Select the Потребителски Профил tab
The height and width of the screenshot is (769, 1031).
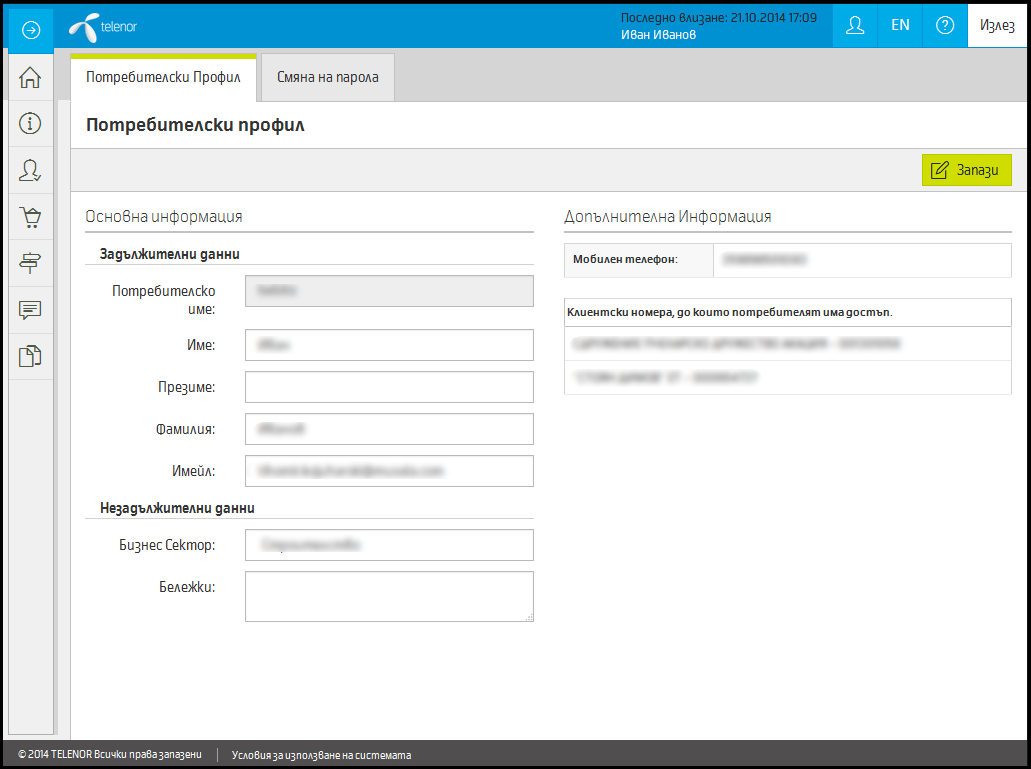[163, 78]
